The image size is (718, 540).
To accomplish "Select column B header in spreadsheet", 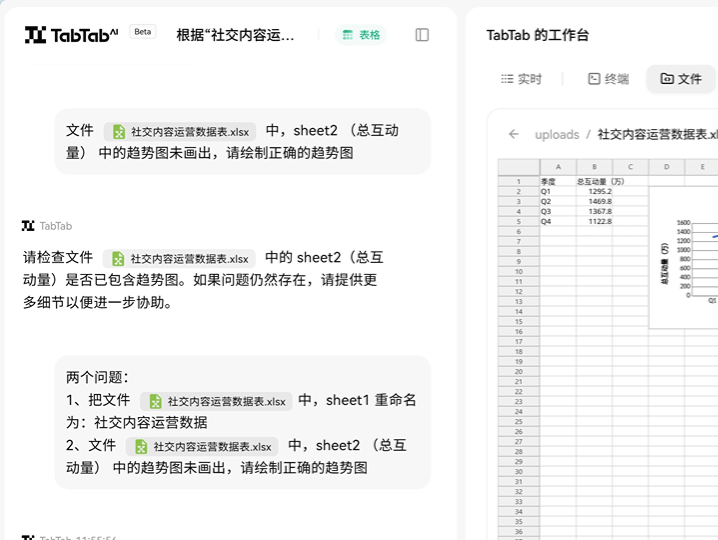I will [x=594, y=167].
